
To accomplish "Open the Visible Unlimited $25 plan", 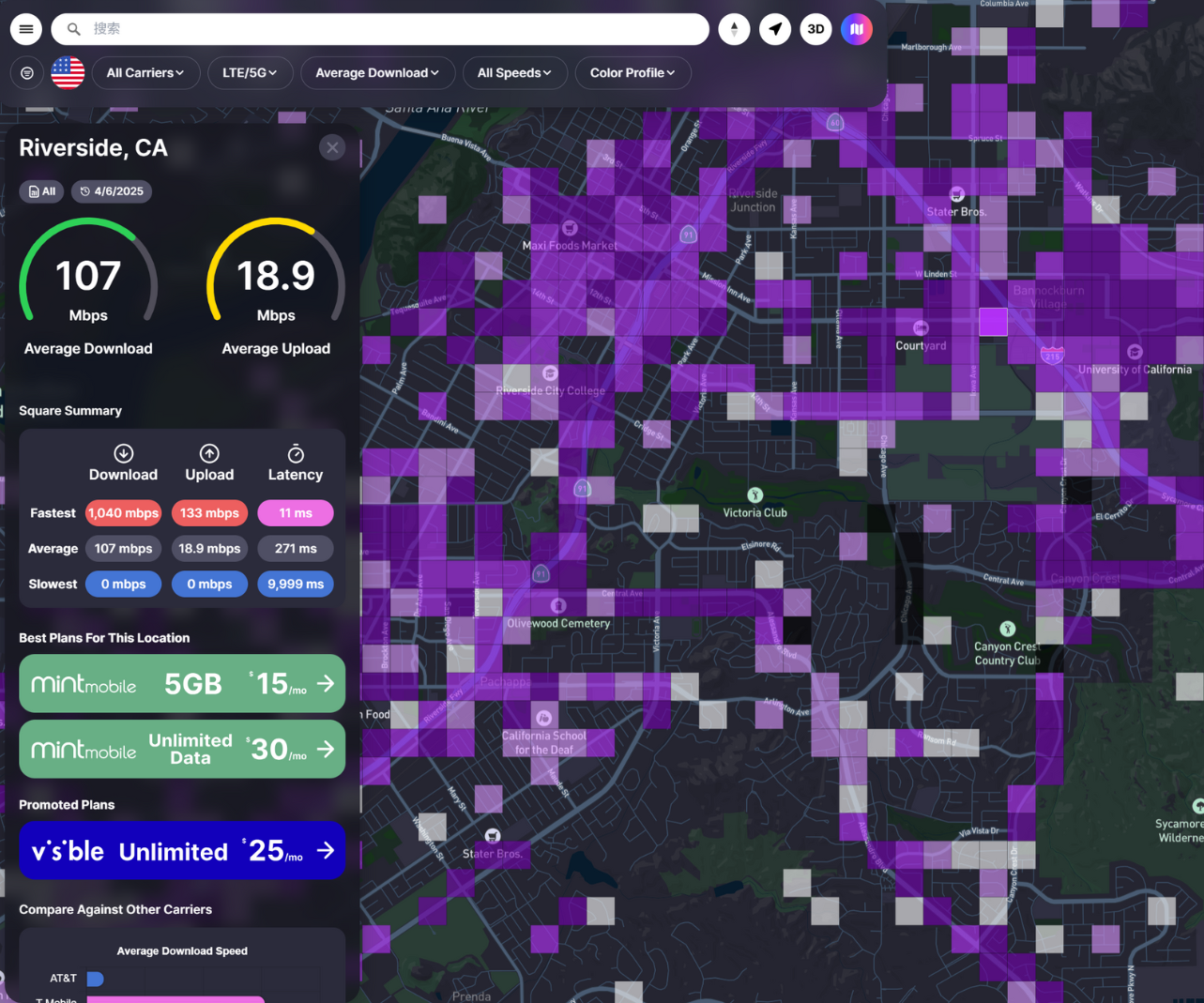I will 182,851.
